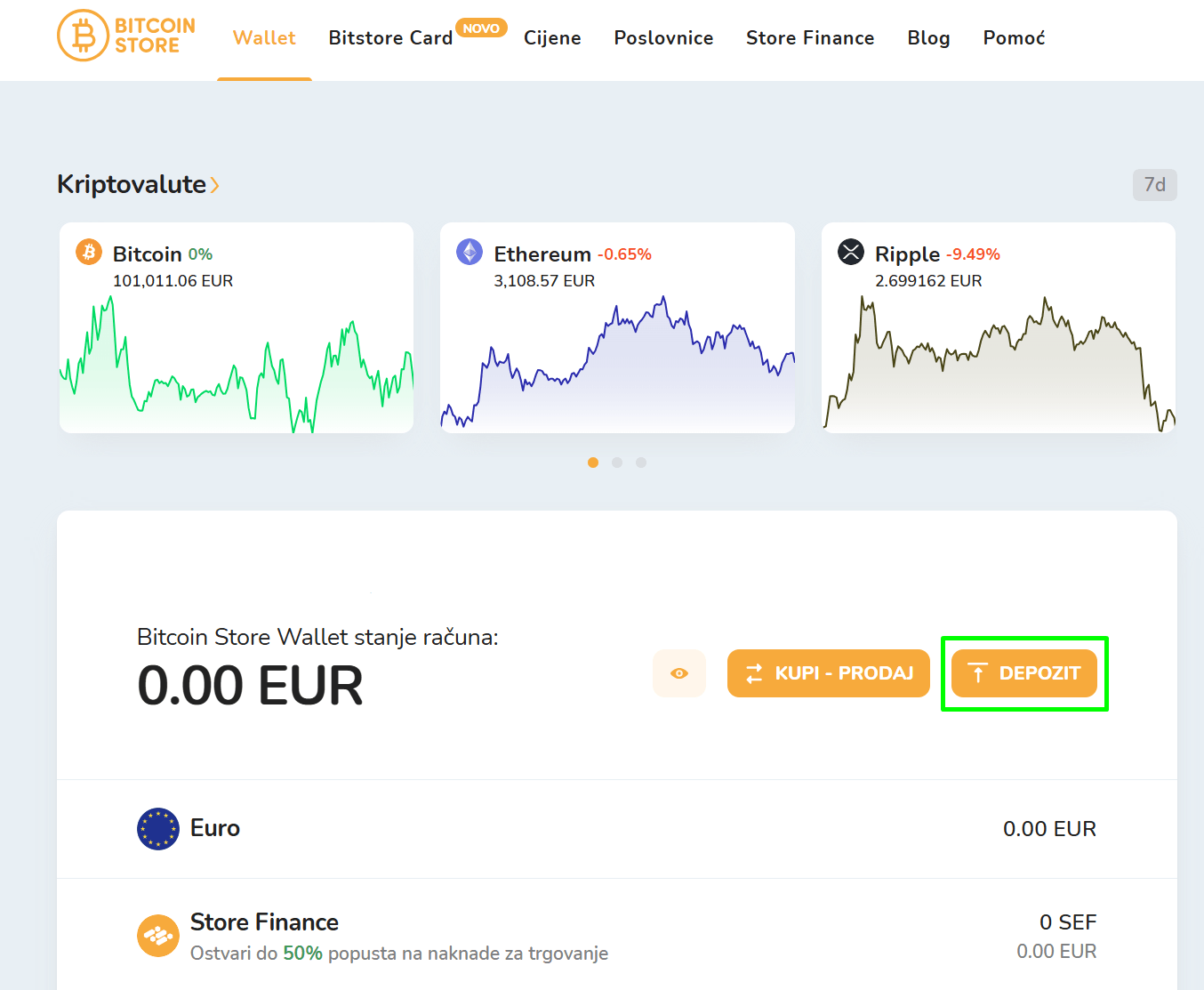1204x990 pixels.
Task: Open the Ethereum price chart card
Action: click(x=617, y=356)
